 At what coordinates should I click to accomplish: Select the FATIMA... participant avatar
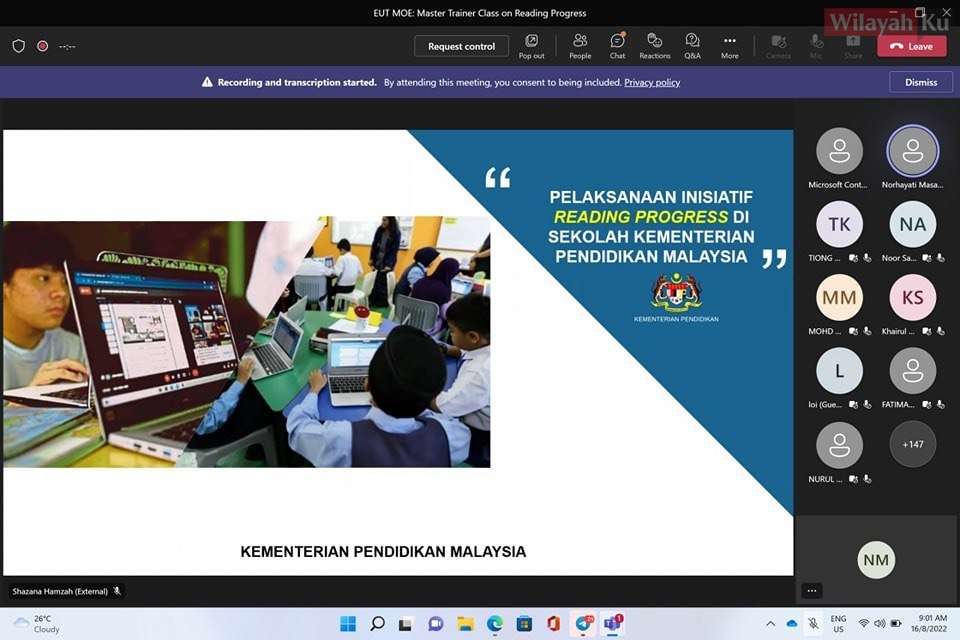(x=912, y=371)
